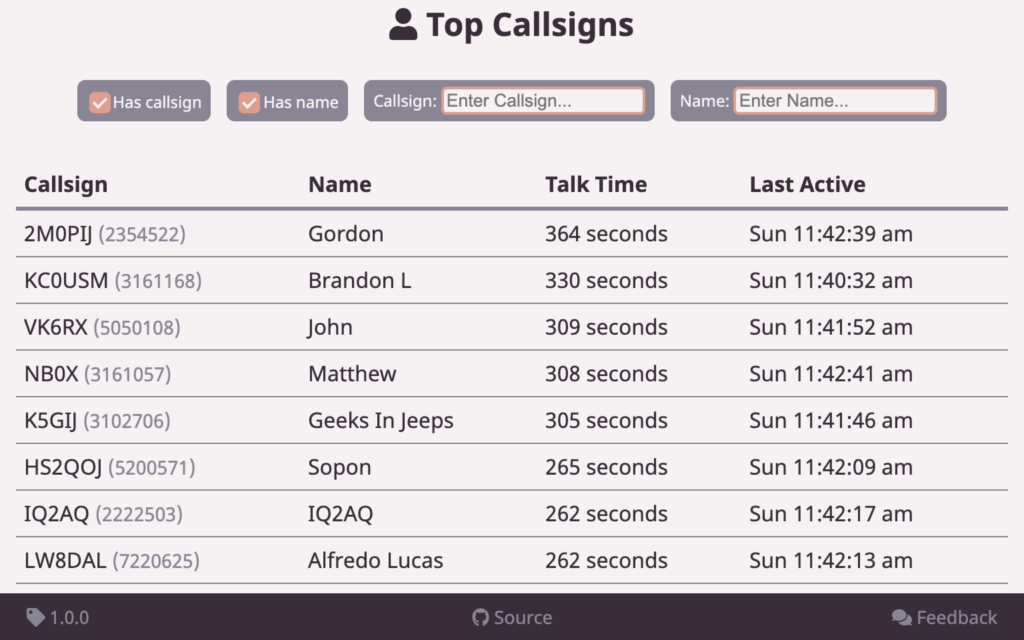Select the Geeks In Jeeps name cell
The image size is (1024, 640).
381,421
